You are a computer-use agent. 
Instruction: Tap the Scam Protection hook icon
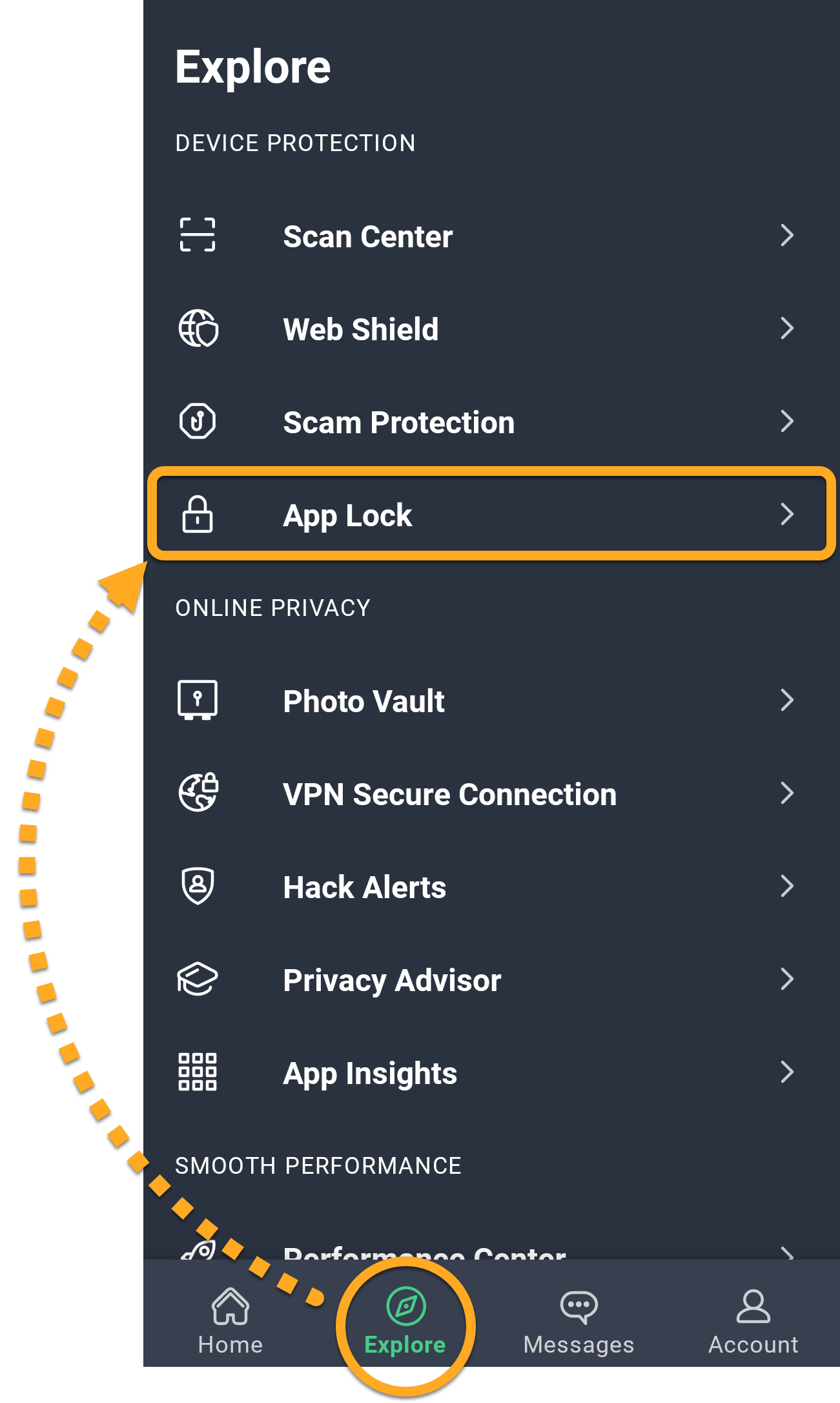pos(198,422)
